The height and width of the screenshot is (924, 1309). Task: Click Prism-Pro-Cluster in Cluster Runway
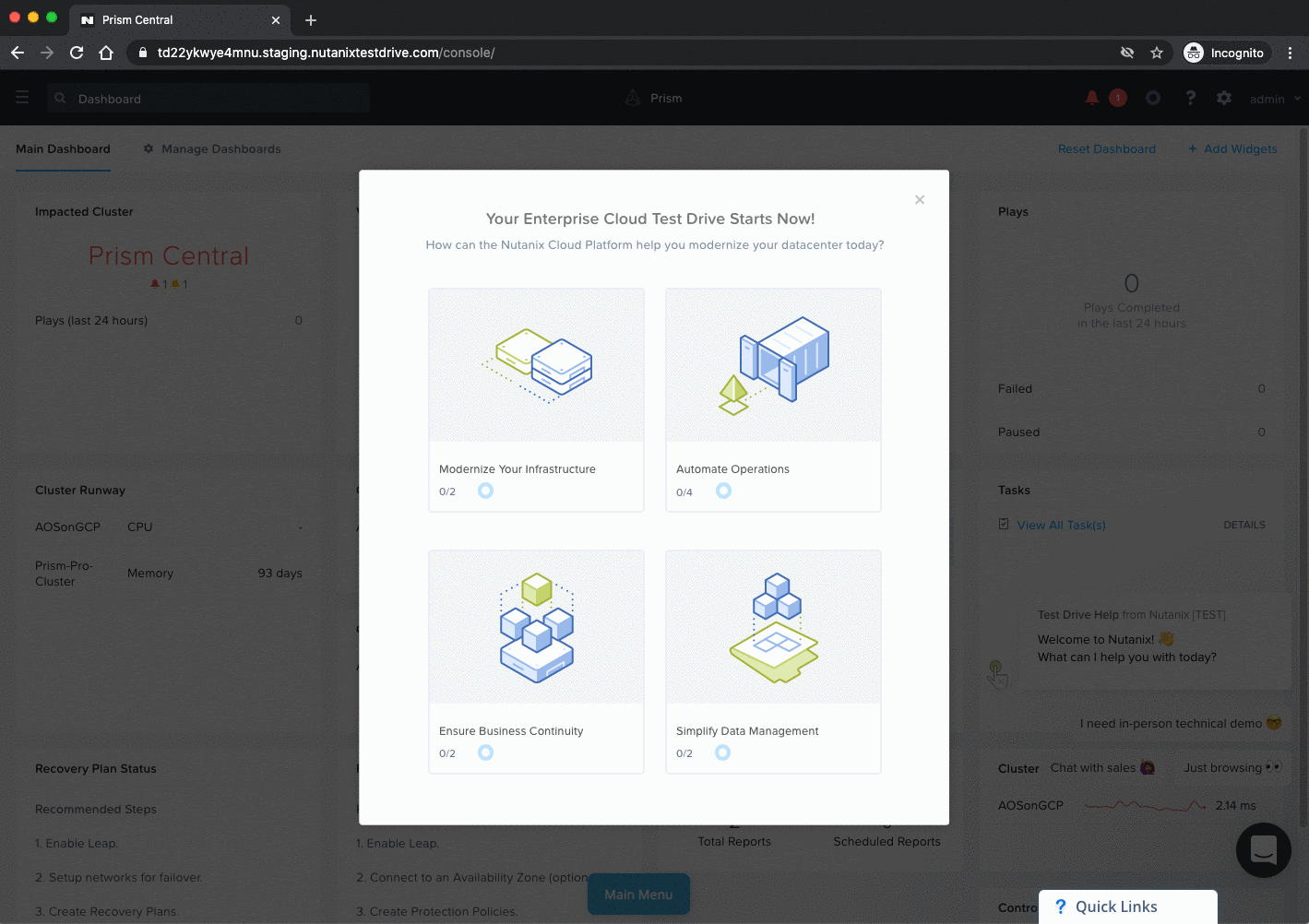[x=64, y=574]
